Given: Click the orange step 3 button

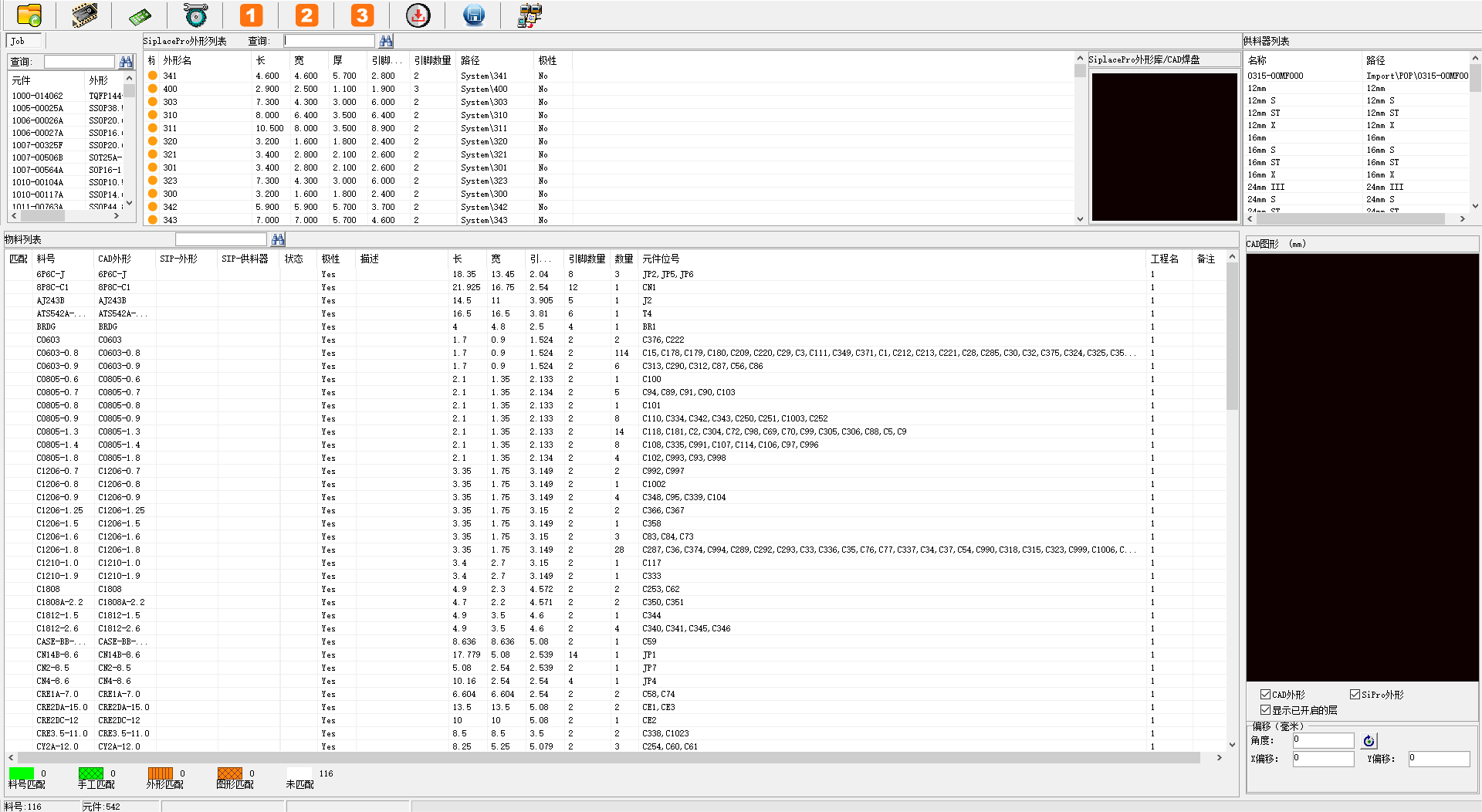Looking at the screenshot, I should tap(362, 15).
